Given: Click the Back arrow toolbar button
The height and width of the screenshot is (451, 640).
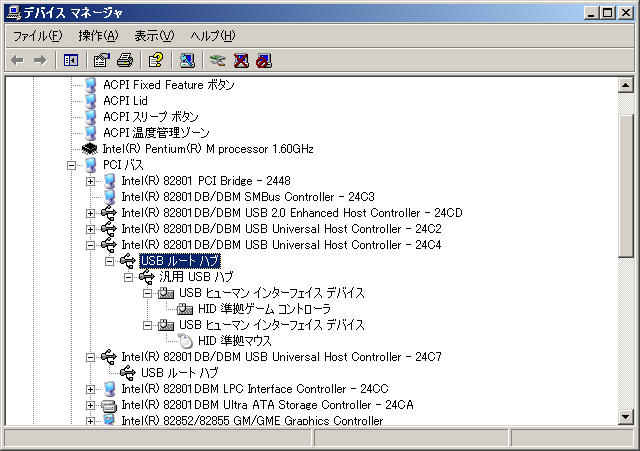Looking at the screenshot, I should click(x=18, y=61).
